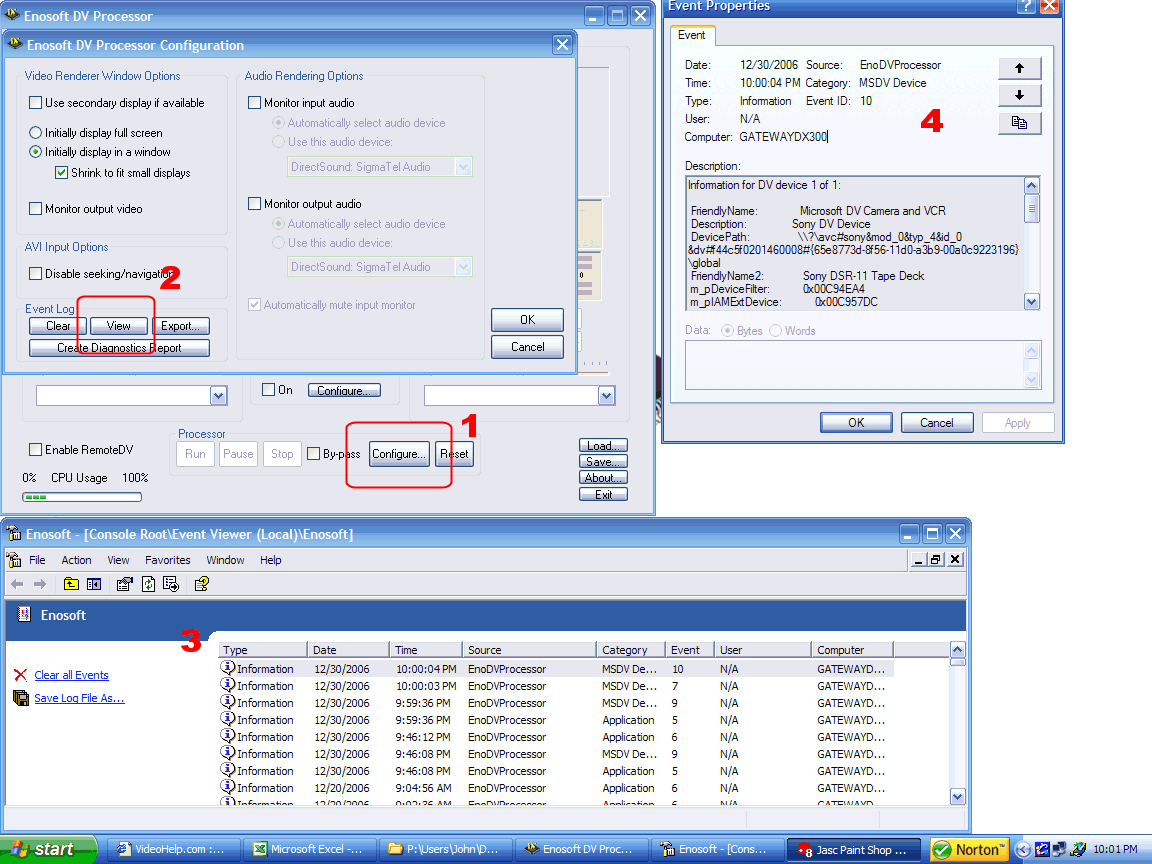
Task: Sort events by the Date column header
Action: pos(349,649)
